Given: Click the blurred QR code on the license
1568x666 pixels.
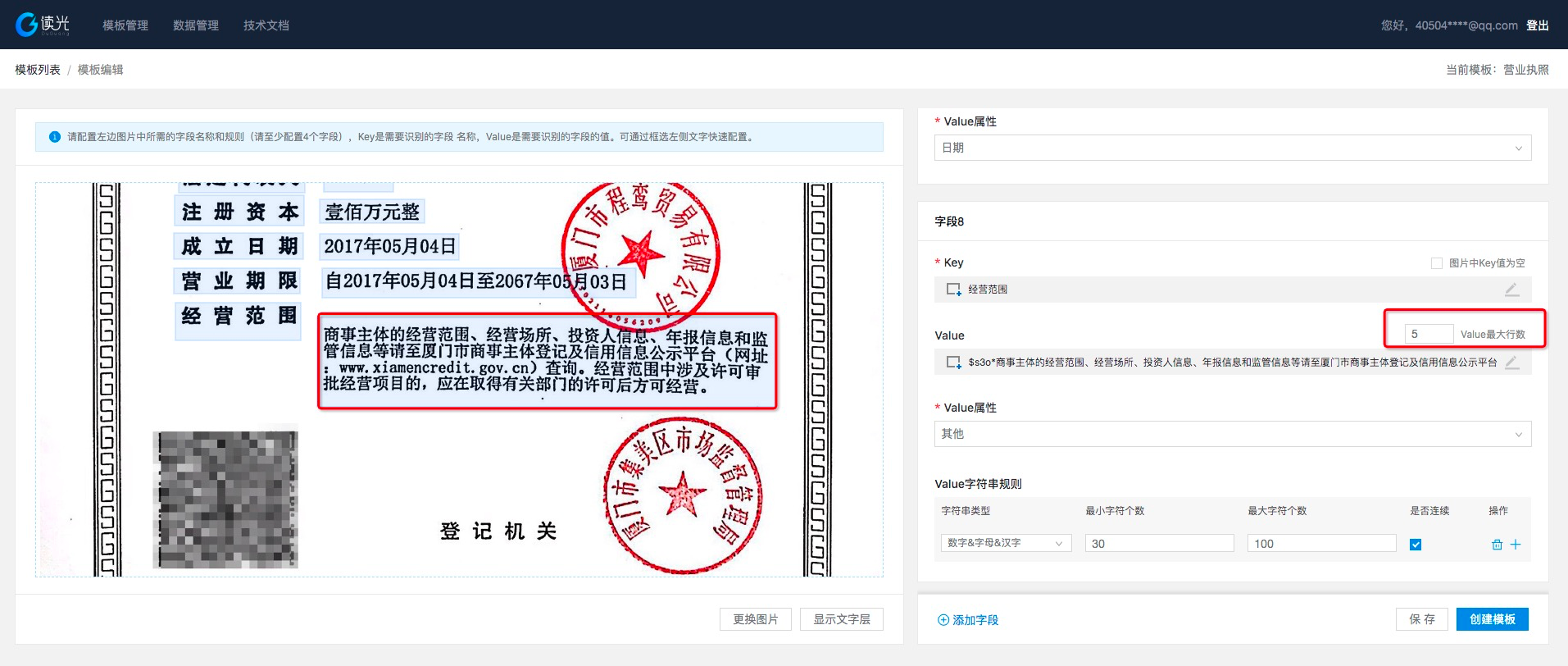Looking at the screenshot, I should coord(225,500).
